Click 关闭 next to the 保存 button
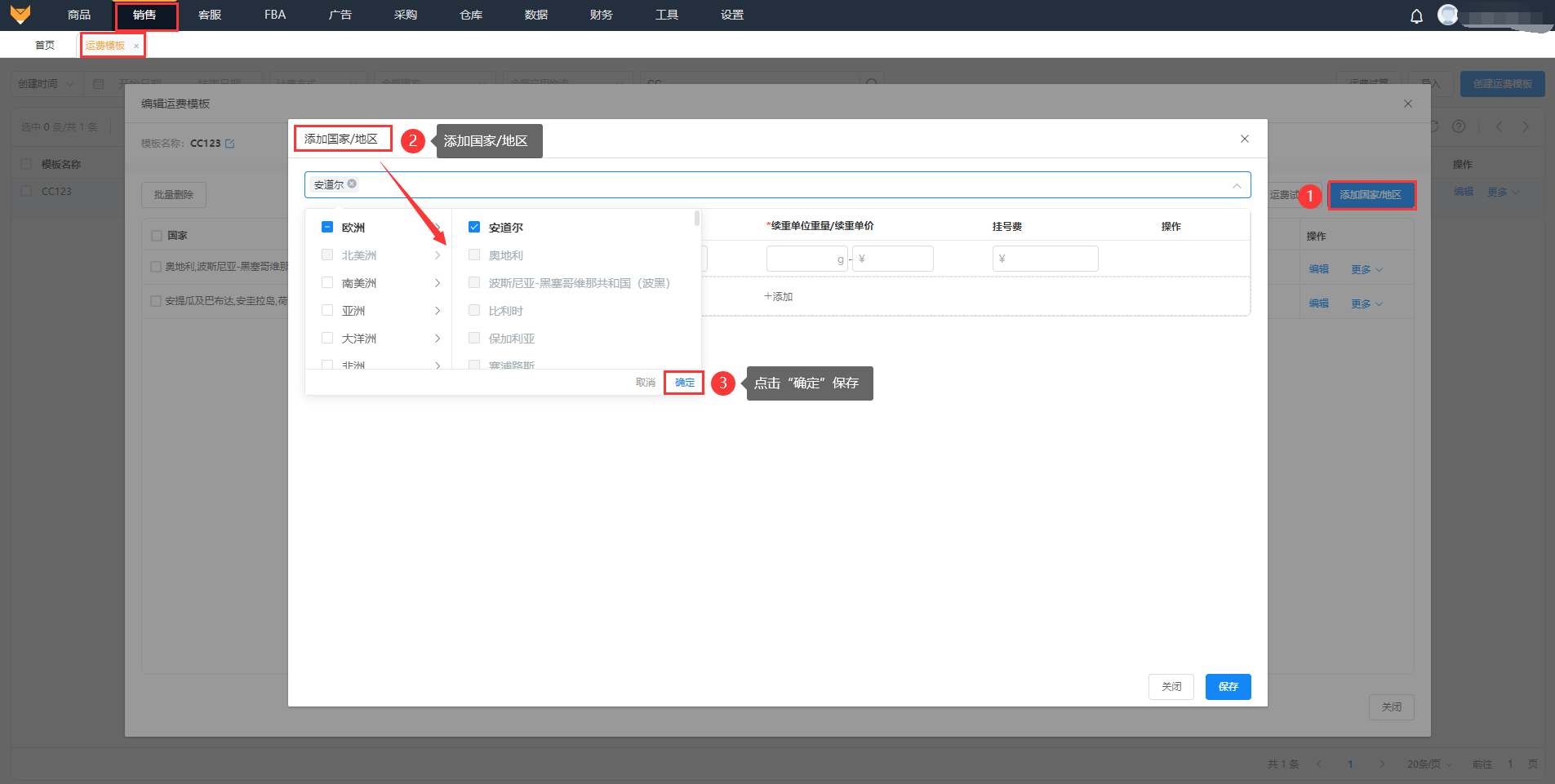The width and height of the screenshot is (1555, 784). tap(1171, 687)
